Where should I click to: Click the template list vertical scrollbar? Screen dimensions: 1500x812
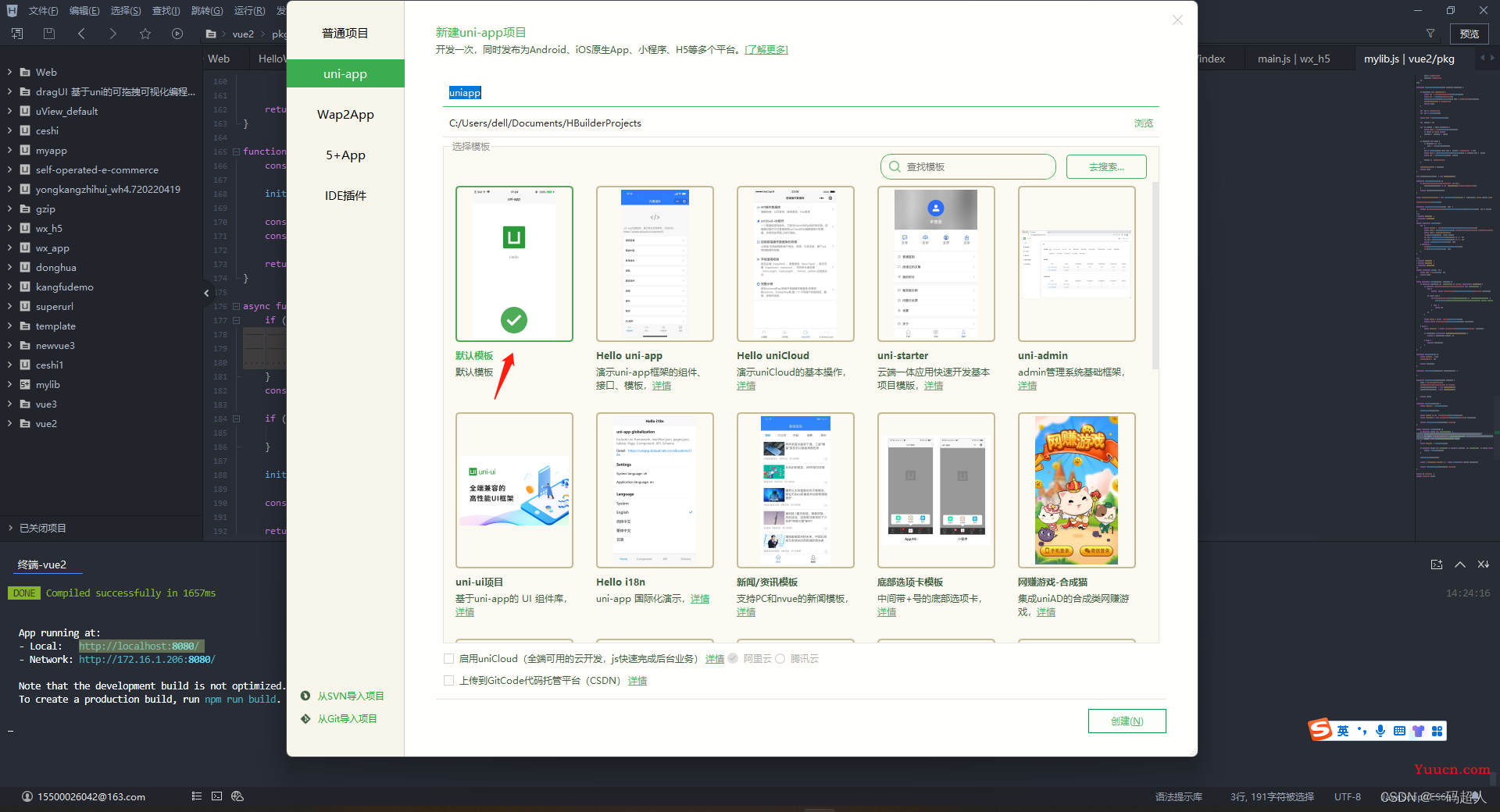(x=1155, y=275)
